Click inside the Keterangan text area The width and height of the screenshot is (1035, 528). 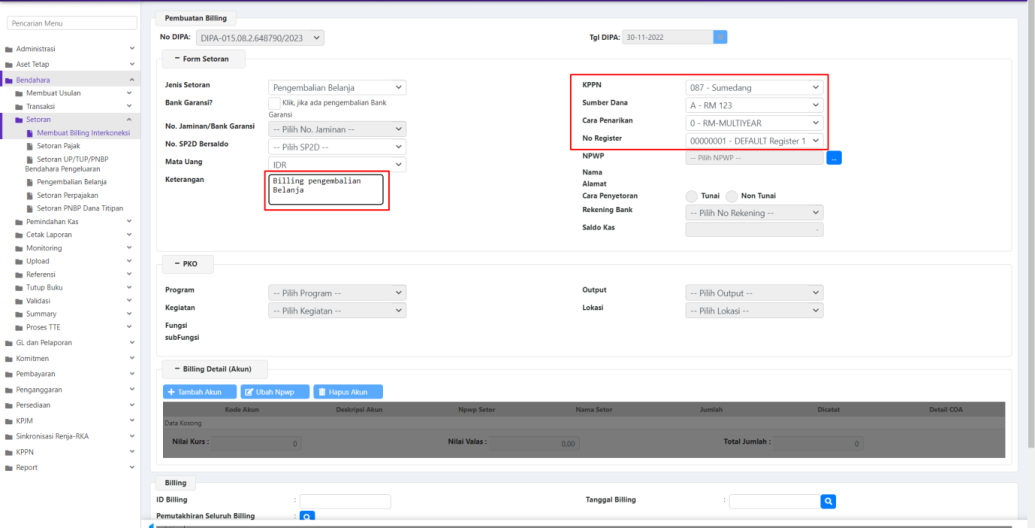[326, 190]
